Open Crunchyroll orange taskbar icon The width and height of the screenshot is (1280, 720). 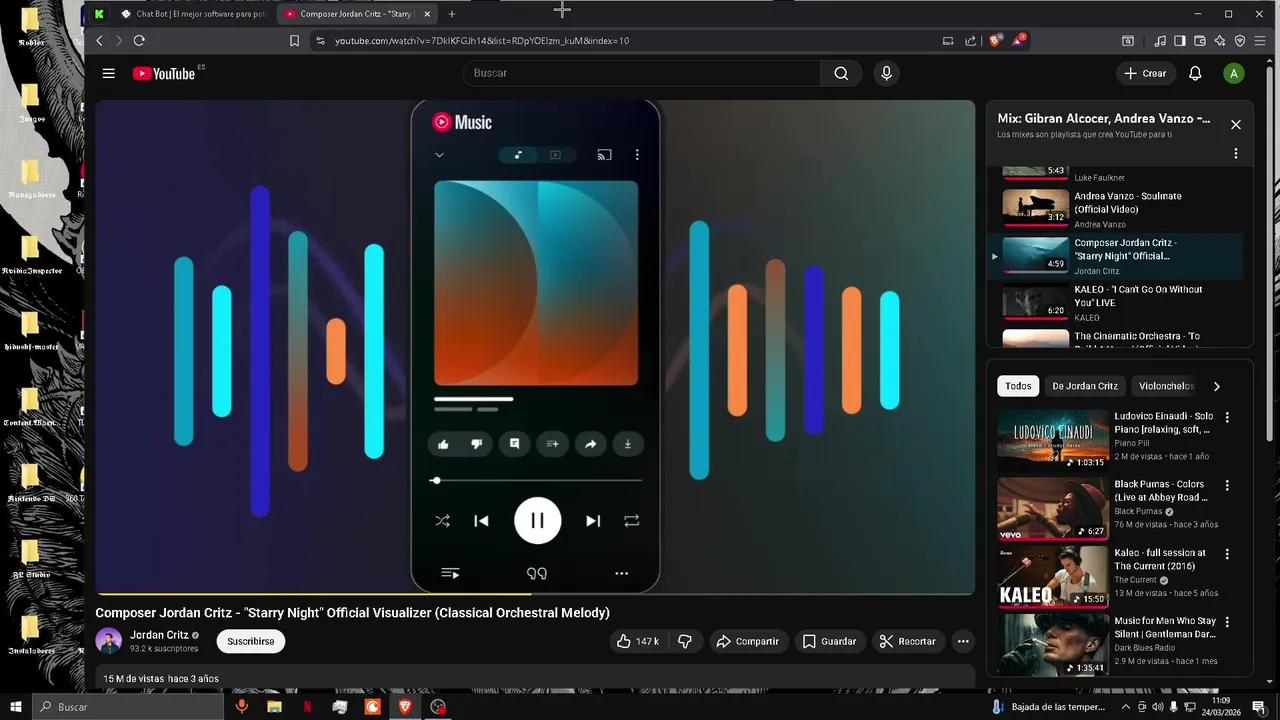pos(373,707)
